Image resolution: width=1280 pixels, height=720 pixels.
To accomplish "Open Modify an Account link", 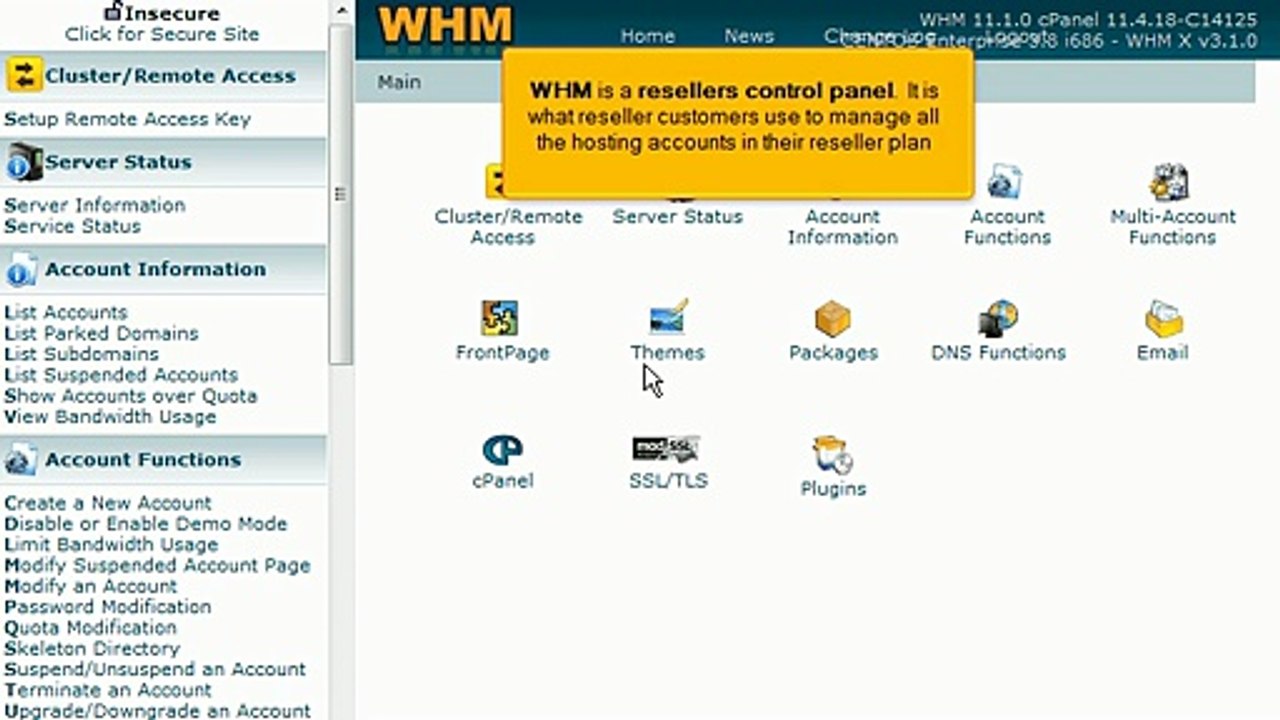I will pyautogui.click(x=91, y=587).
